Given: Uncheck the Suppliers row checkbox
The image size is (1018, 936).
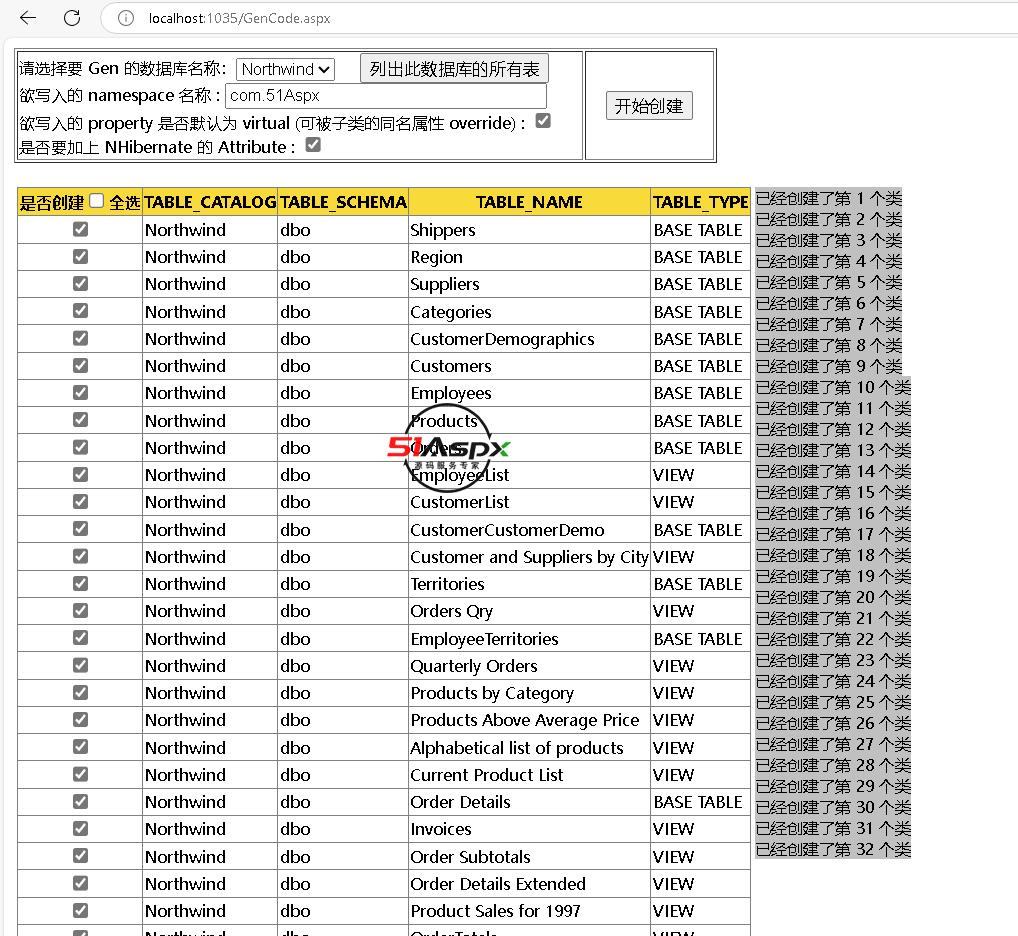Looking at the screenshot, I should click(x=81, y=284).
